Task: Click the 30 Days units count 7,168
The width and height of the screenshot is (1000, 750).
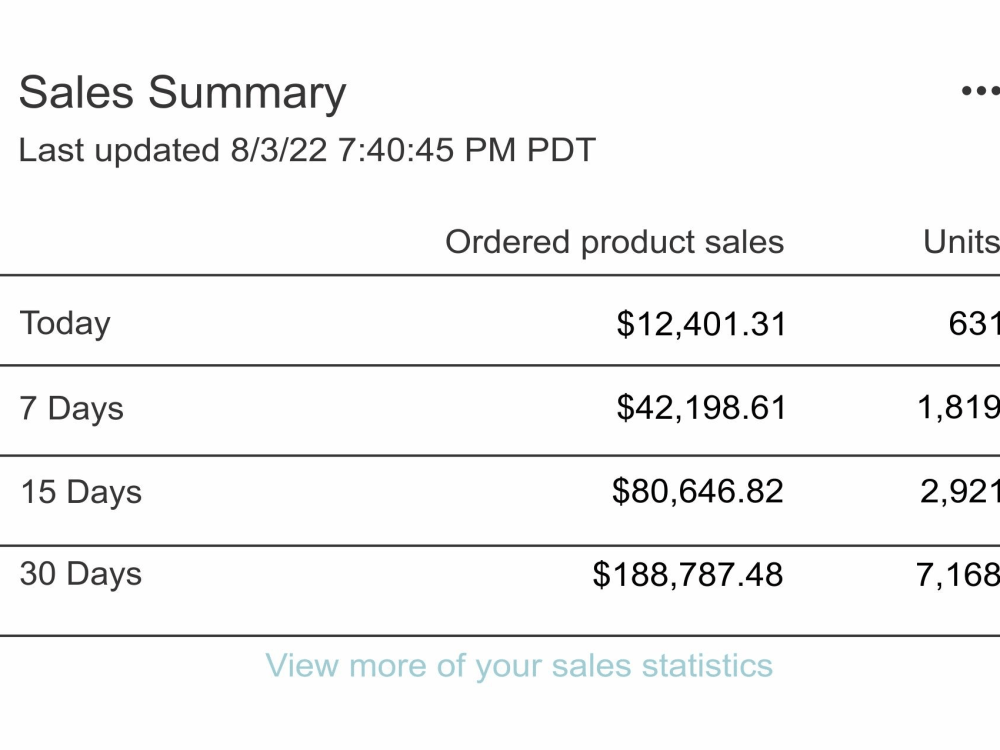Action: tap(958, 575)
